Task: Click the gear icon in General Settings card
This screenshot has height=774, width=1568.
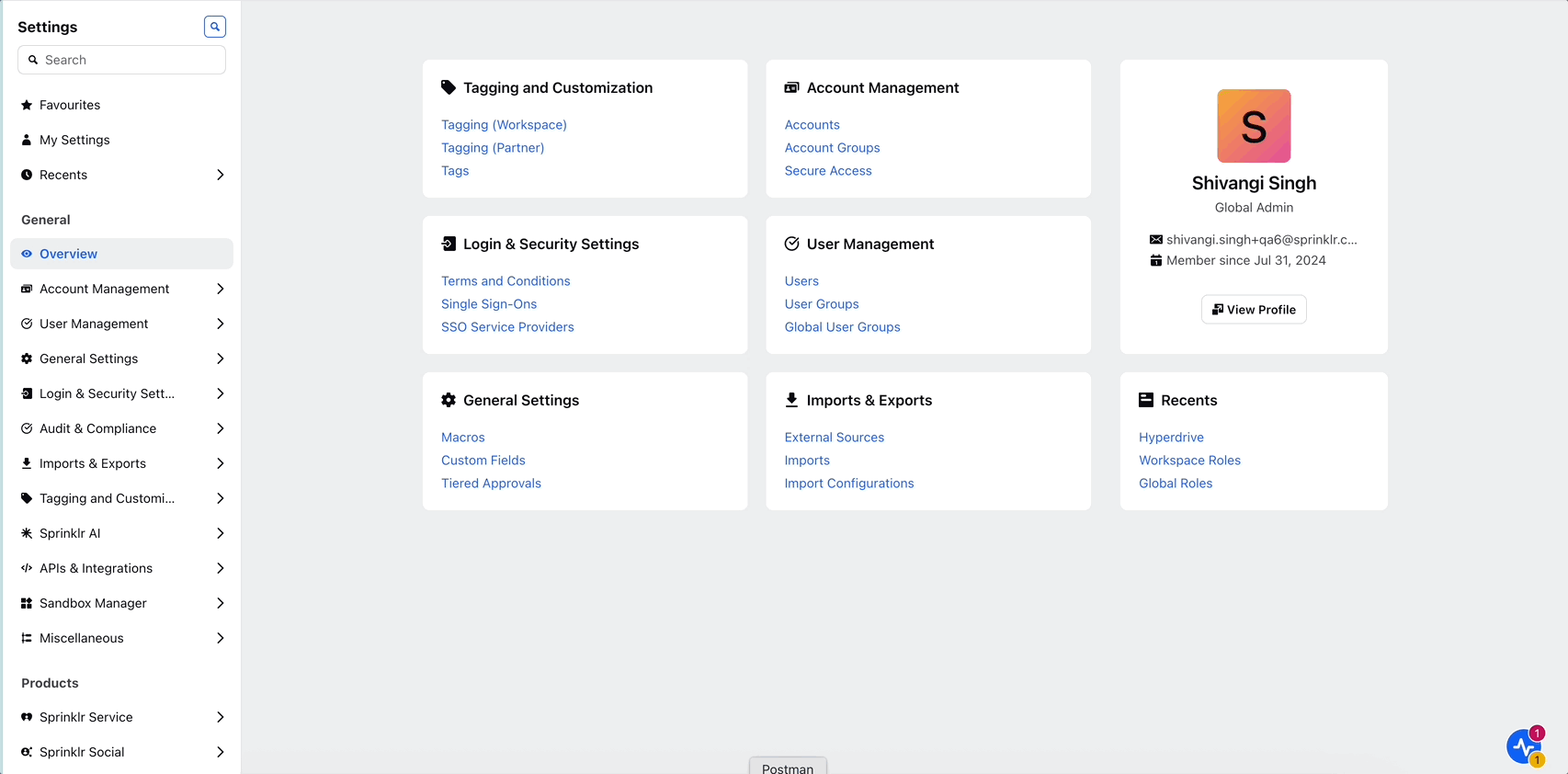Action: pyautogui.click(x=449, y=400)
